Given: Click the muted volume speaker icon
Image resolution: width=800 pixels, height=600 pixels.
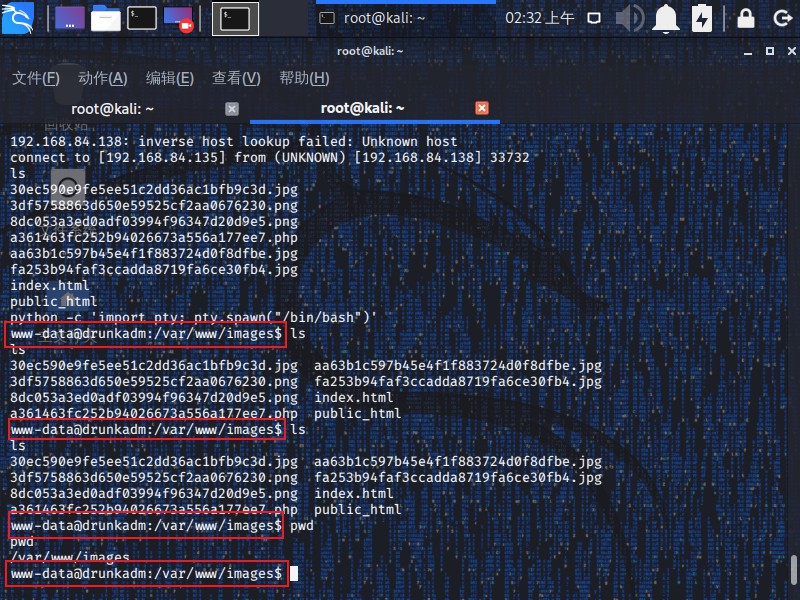Looking at the screenshot, I should point(630,18).
